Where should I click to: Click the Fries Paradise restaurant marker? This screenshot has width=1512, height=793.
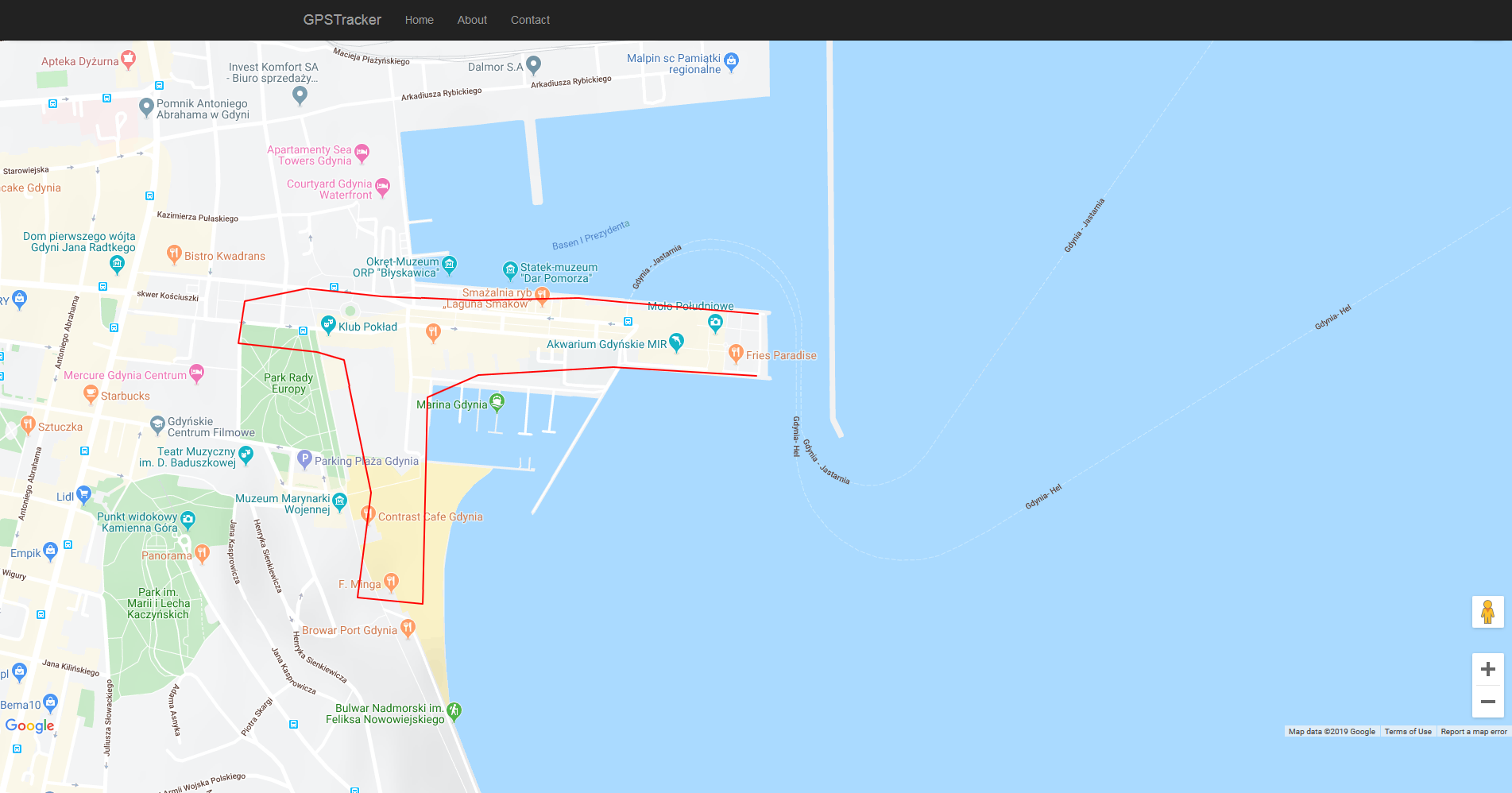tap(736, 354)
